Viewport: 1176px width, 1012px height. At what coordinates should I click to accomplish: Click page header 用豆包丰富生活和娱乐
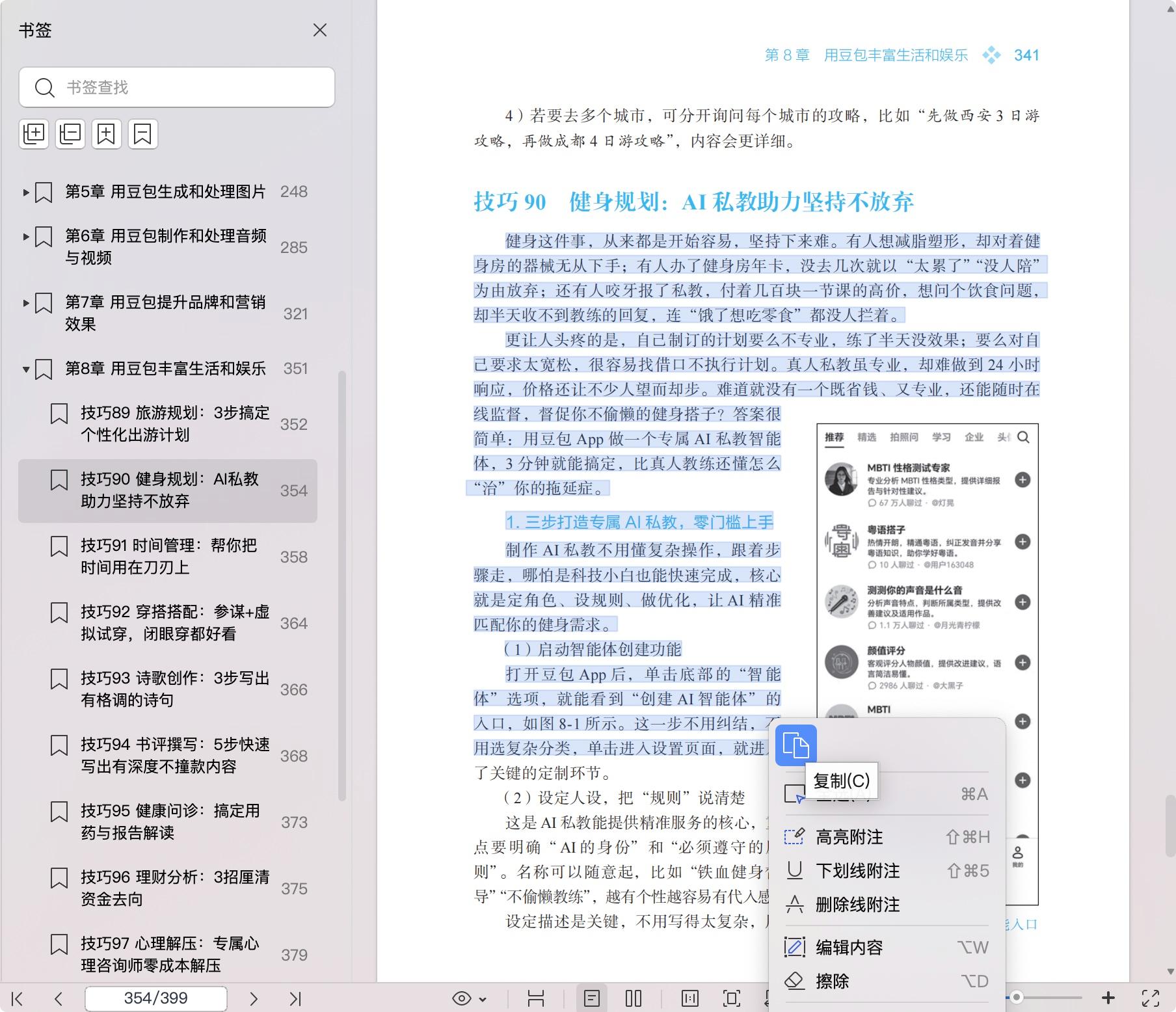[x=896, y=55]
